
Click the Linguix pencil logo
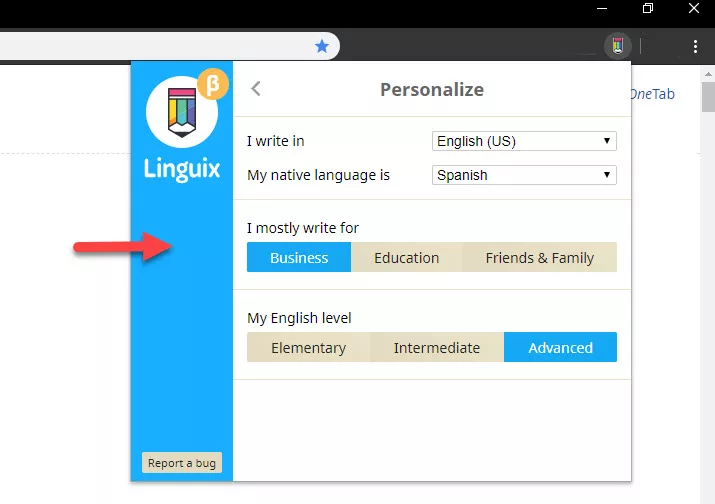click(x=181, y=112)
